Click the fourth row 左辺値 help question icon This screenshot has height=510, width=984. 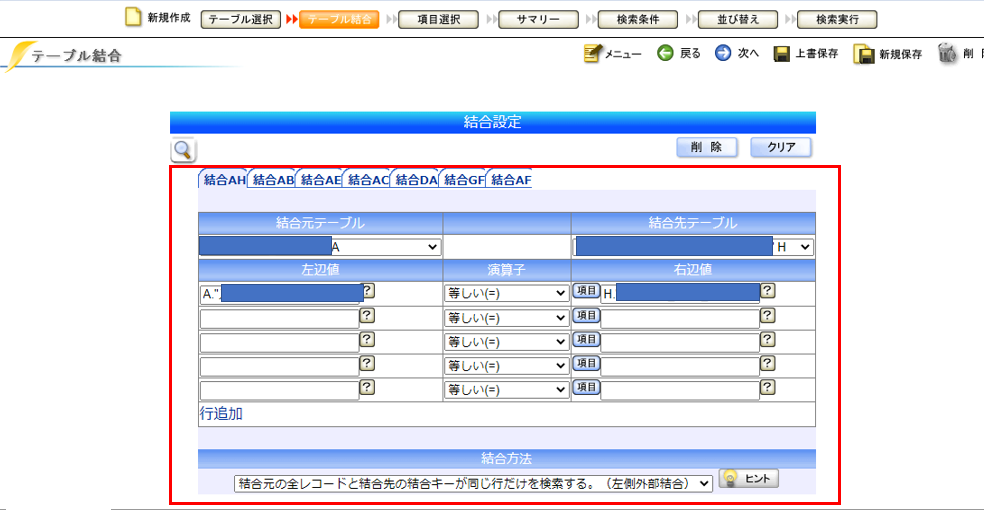(x=367, y=363)
